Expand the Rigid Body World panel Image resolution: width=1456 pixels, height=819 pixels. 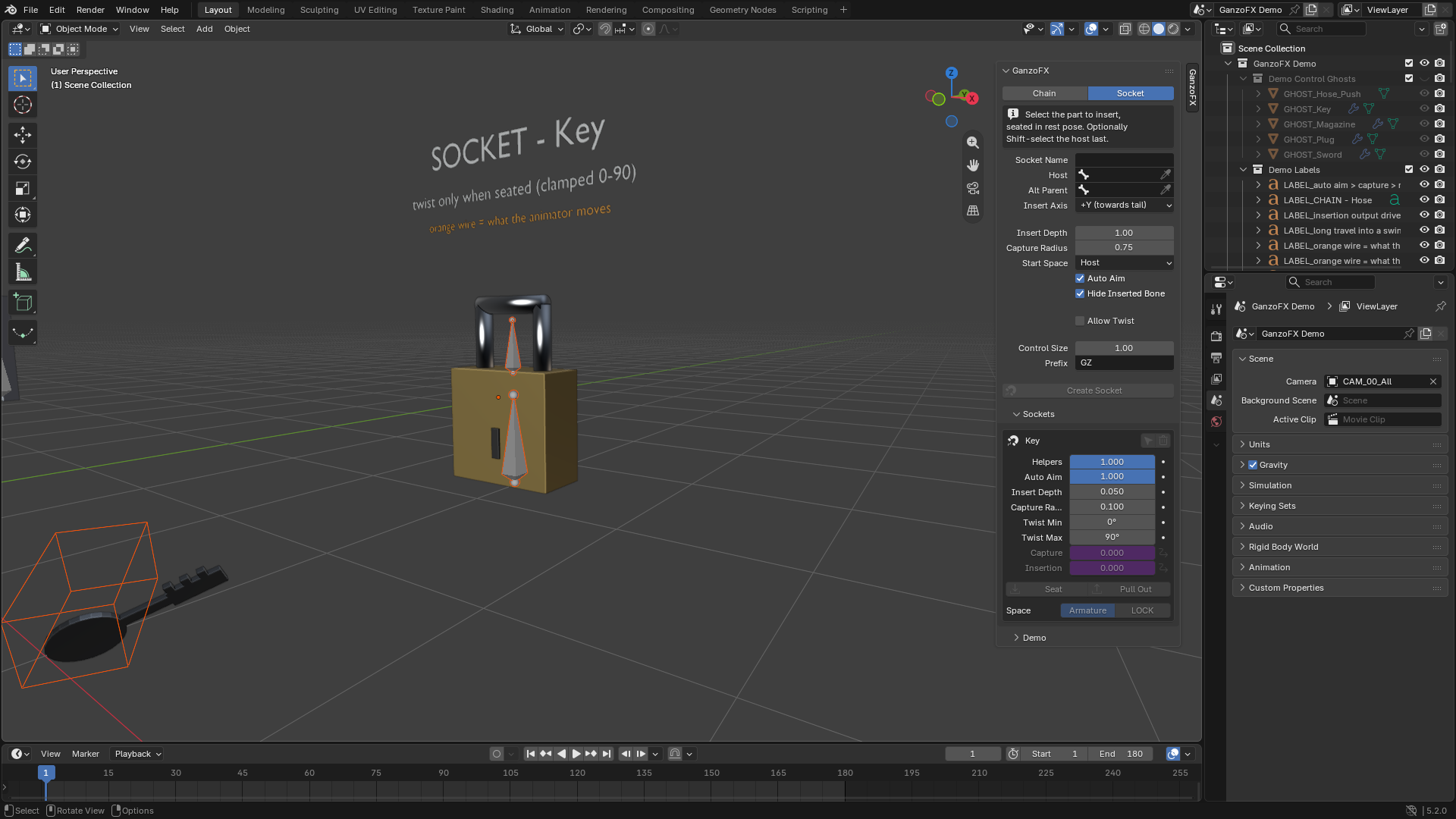point(1283,547)
